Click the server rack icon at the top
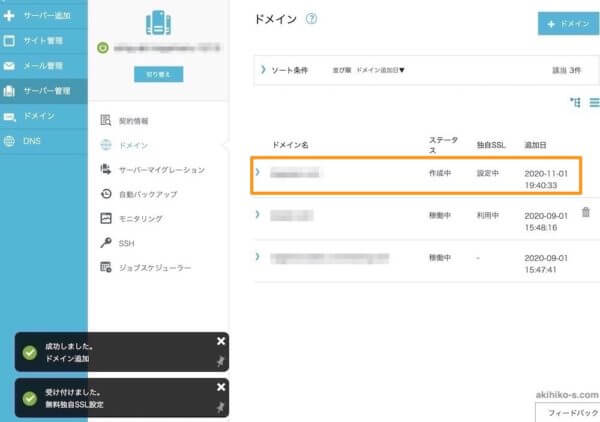 tap(158, 23)
